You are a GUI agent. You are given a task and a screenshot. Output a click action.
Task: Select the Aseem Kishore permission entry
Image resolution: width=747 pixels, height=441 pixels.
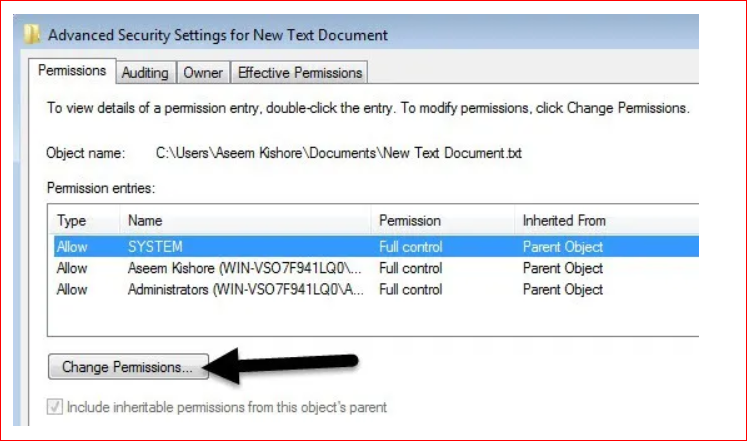(x=376, y=268)
